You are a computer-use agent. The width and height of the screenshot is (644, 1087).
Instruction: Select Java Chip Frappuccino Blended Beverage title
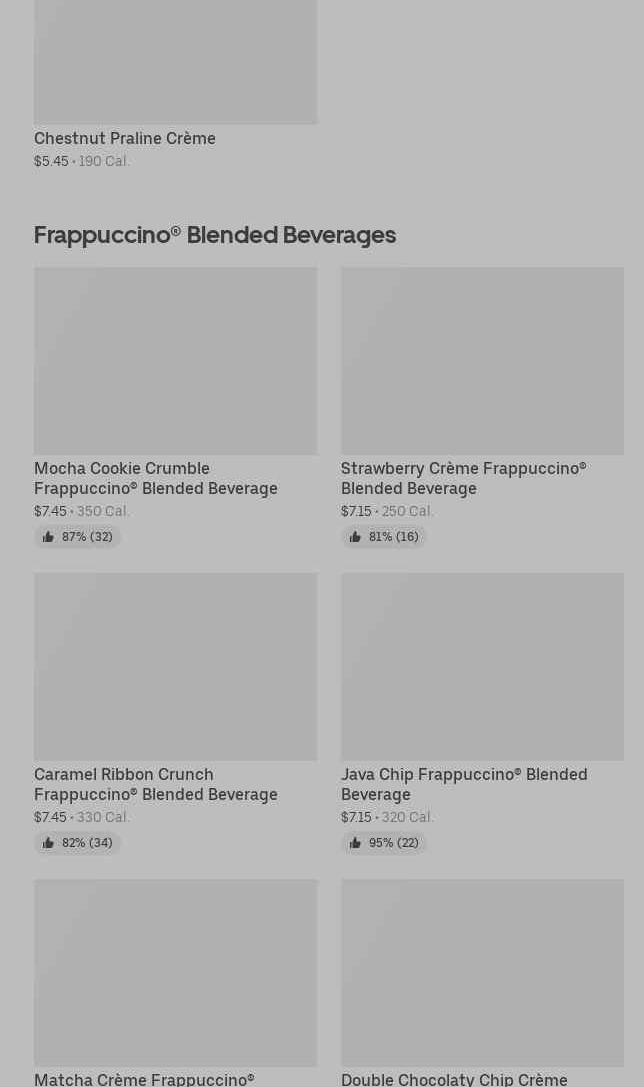point(464,784)
